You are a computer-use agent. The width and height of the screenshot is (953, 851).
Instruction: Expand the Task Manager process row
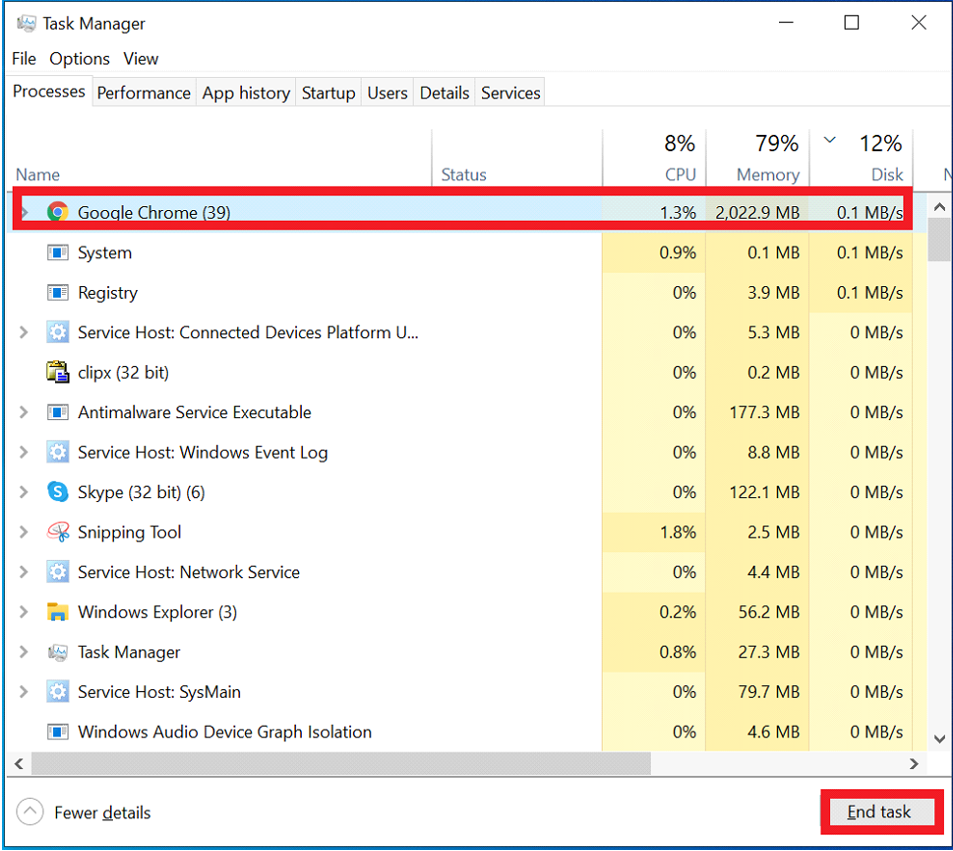pyautogui.click(x=24, y=652)
